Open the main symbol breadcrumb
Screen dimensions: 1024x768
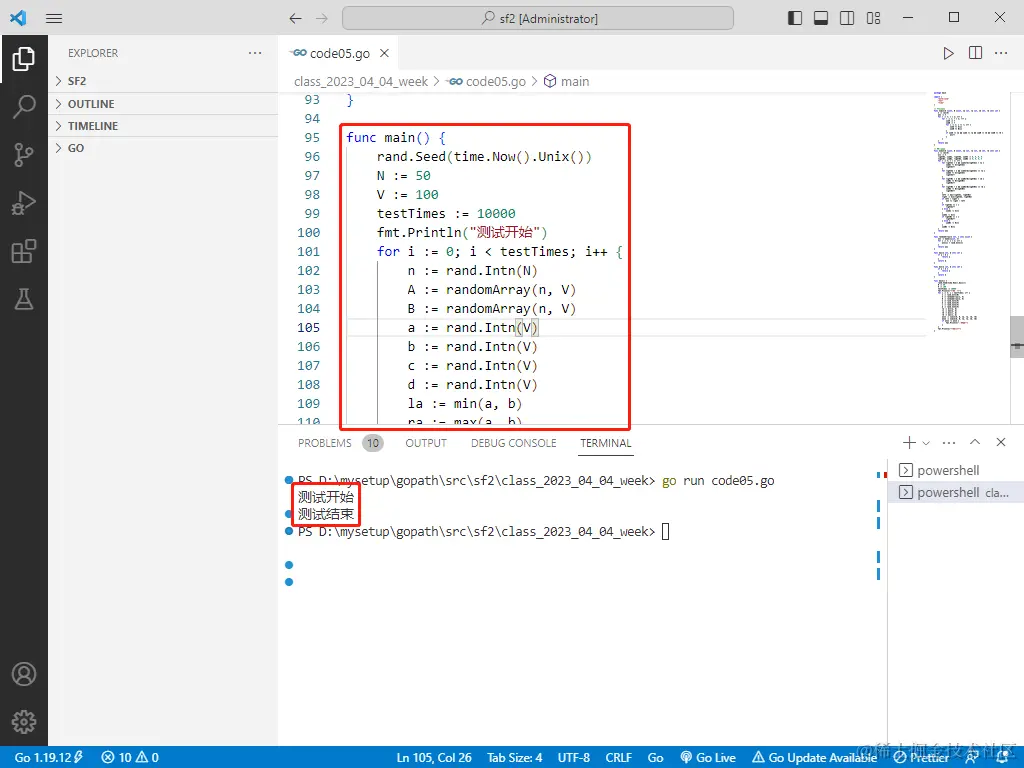(x=567, y=82)
